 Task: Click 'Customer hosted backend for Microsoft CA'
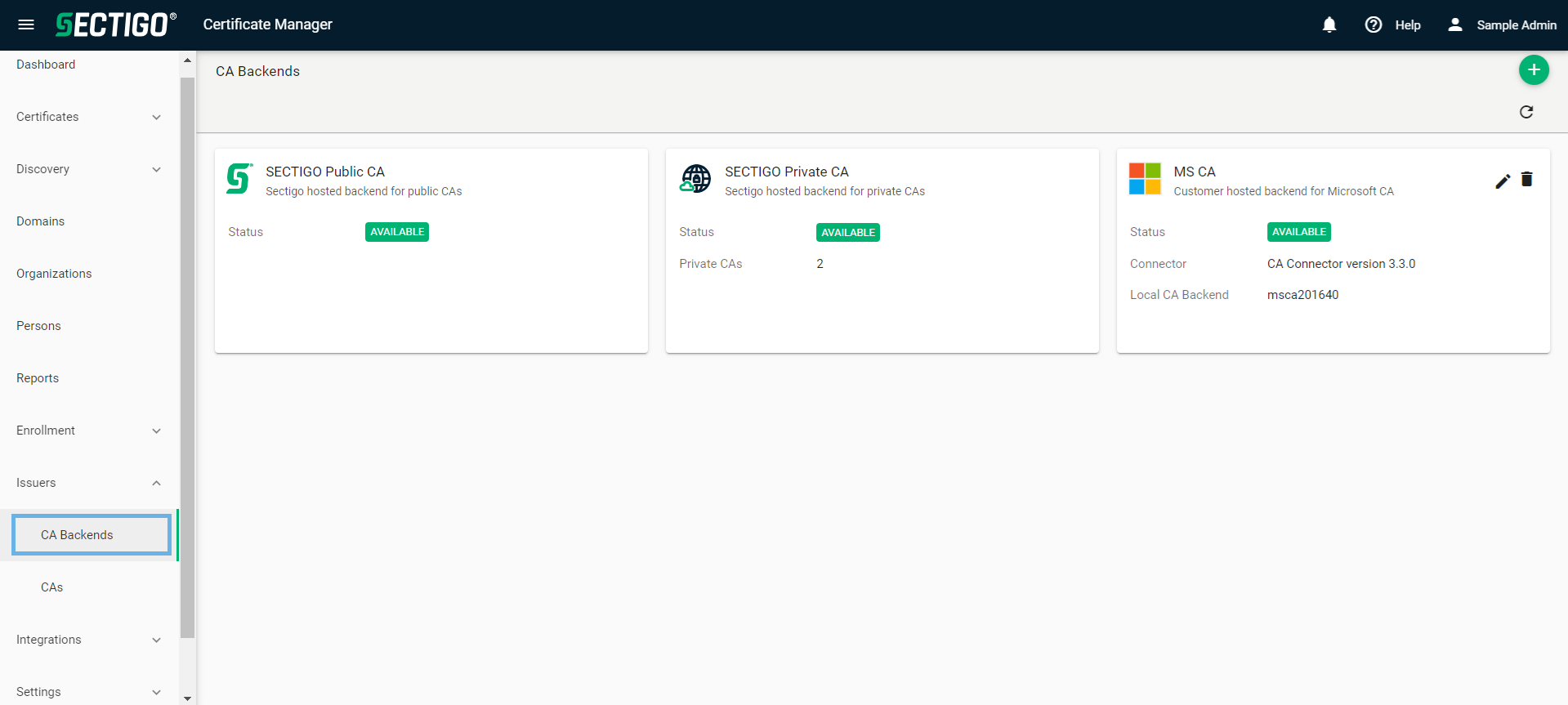tap(1284, 191)
